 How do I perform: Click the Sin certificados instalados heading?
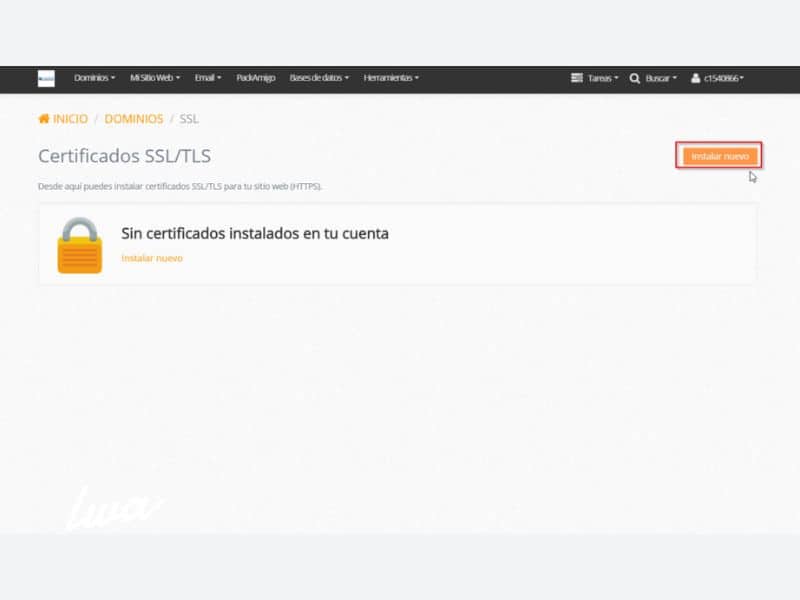click(x=254, y=234)
